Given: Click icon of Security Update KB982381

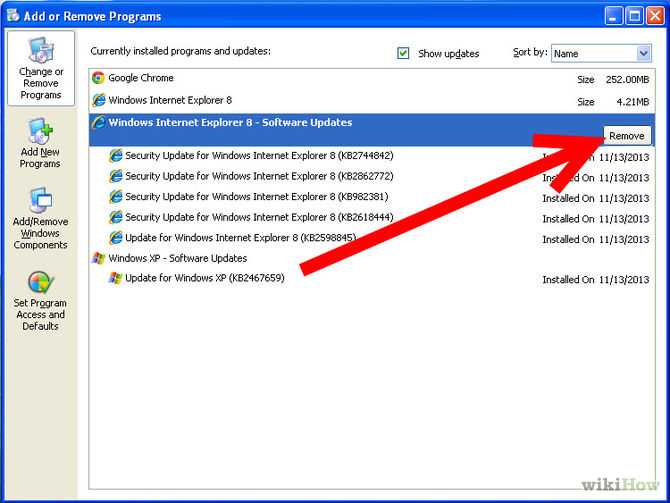Looking at the screenshot, I should pyautogui.click(x=115, y=197).
